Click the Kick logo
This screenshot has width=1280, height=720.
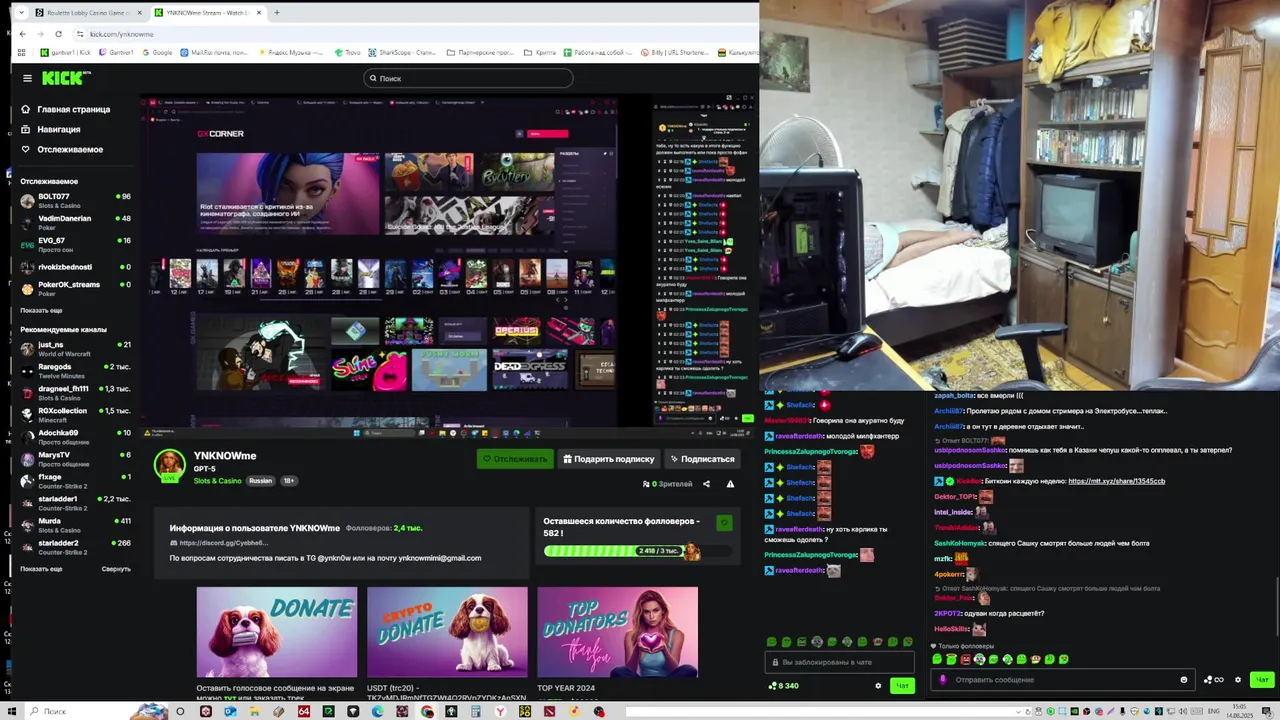coord(65,78)
